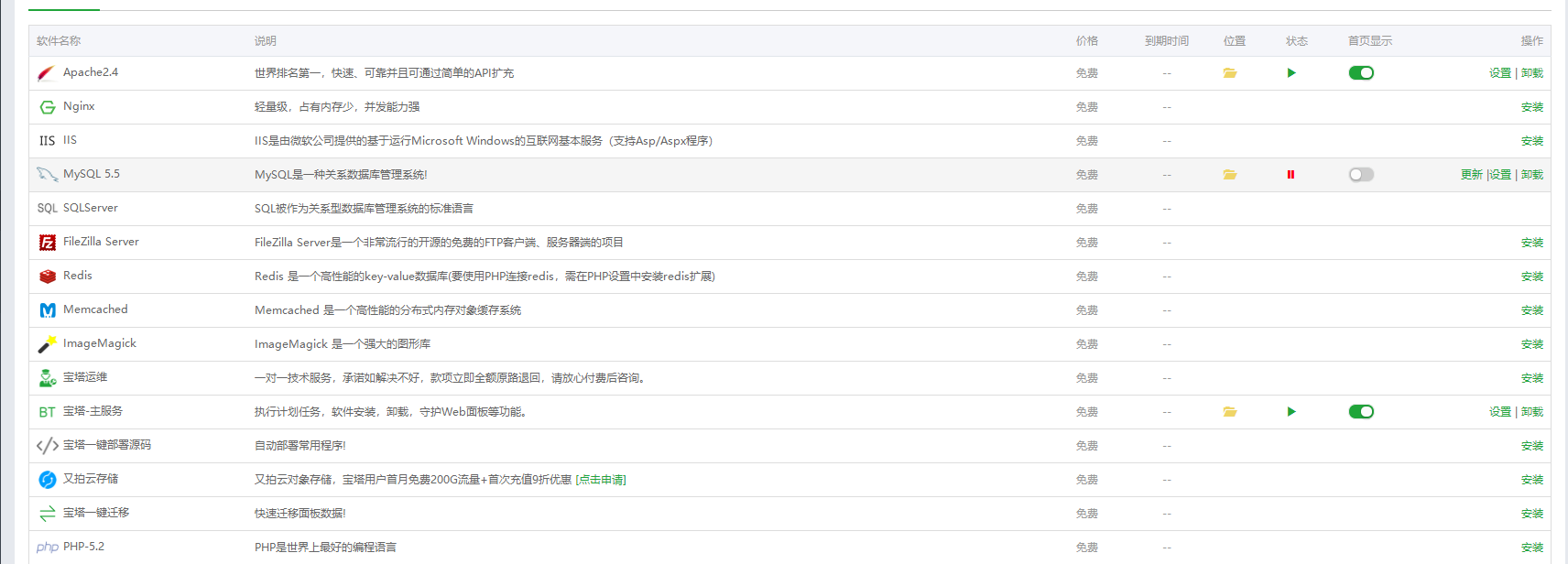Click 宝塔-主服务 running status play icon
Image resolution: width=1568 pixels, height=564 pixels.
coord(1291,412)
